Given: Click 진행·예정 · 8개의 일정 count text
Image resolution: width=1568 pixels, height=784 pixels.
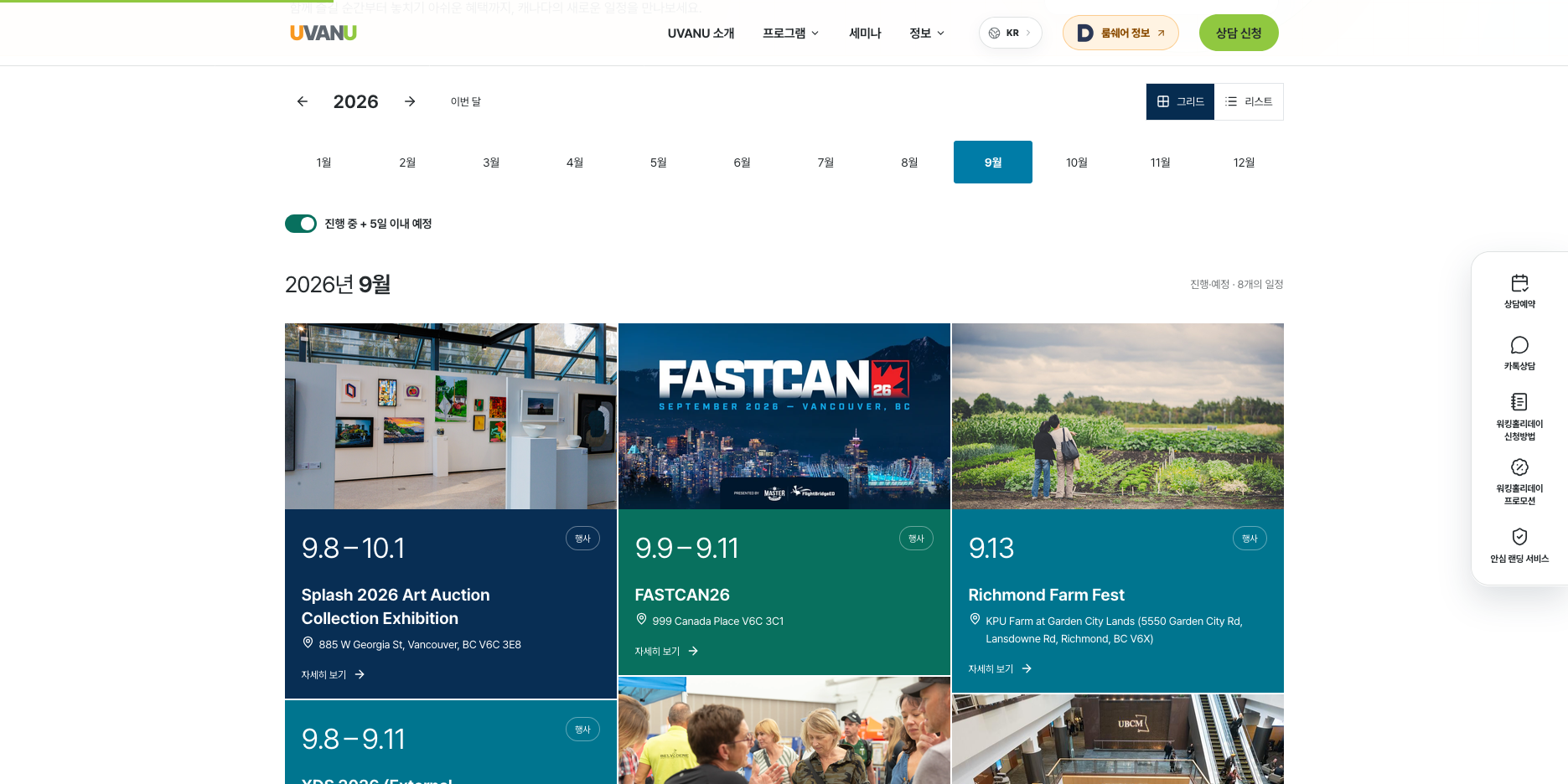Looking at the screenshot, I should click(x=1236, y=285).
